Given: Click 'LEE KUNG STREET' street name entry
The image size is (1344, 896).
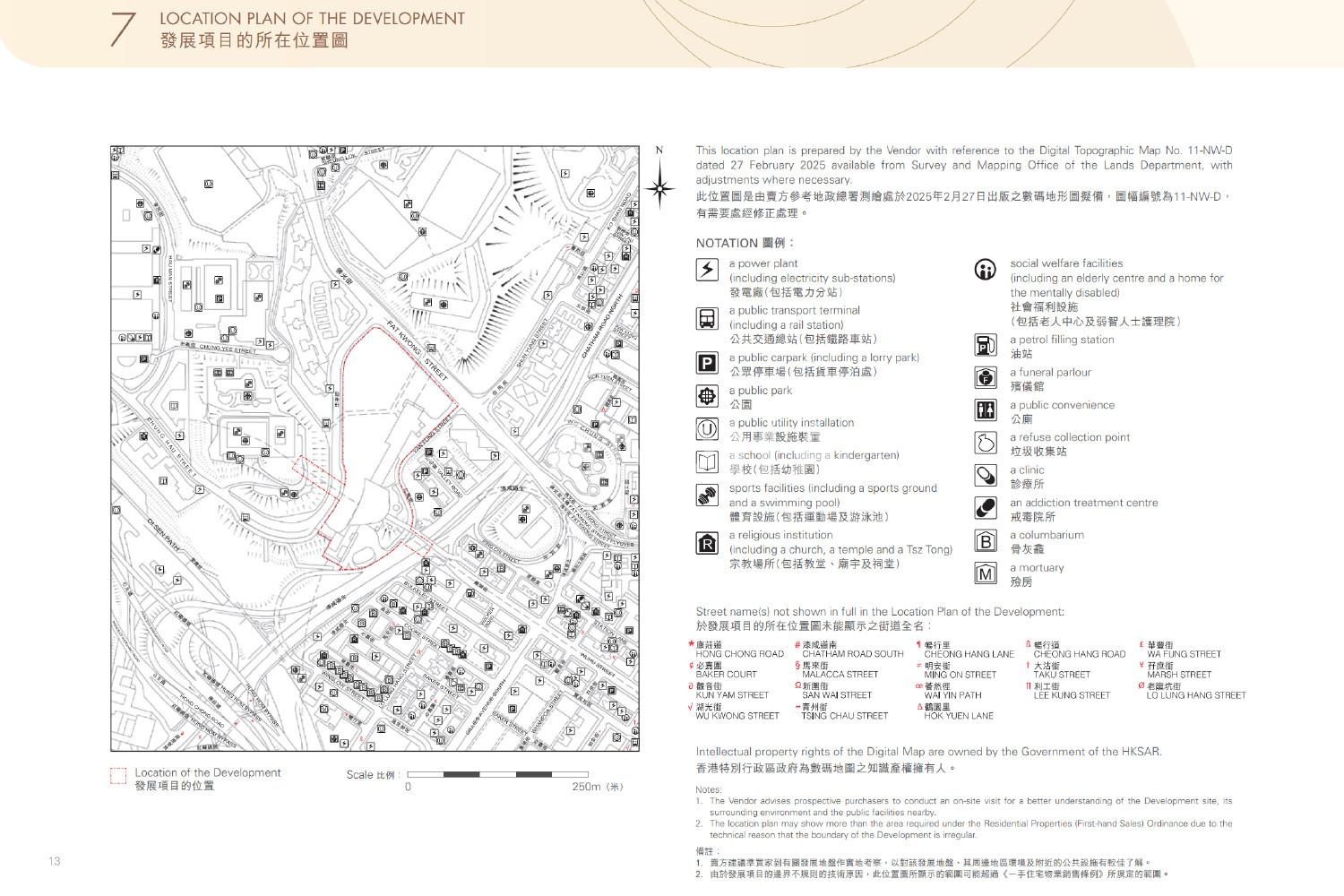Looking at the screenshot, I should 1072,695.
